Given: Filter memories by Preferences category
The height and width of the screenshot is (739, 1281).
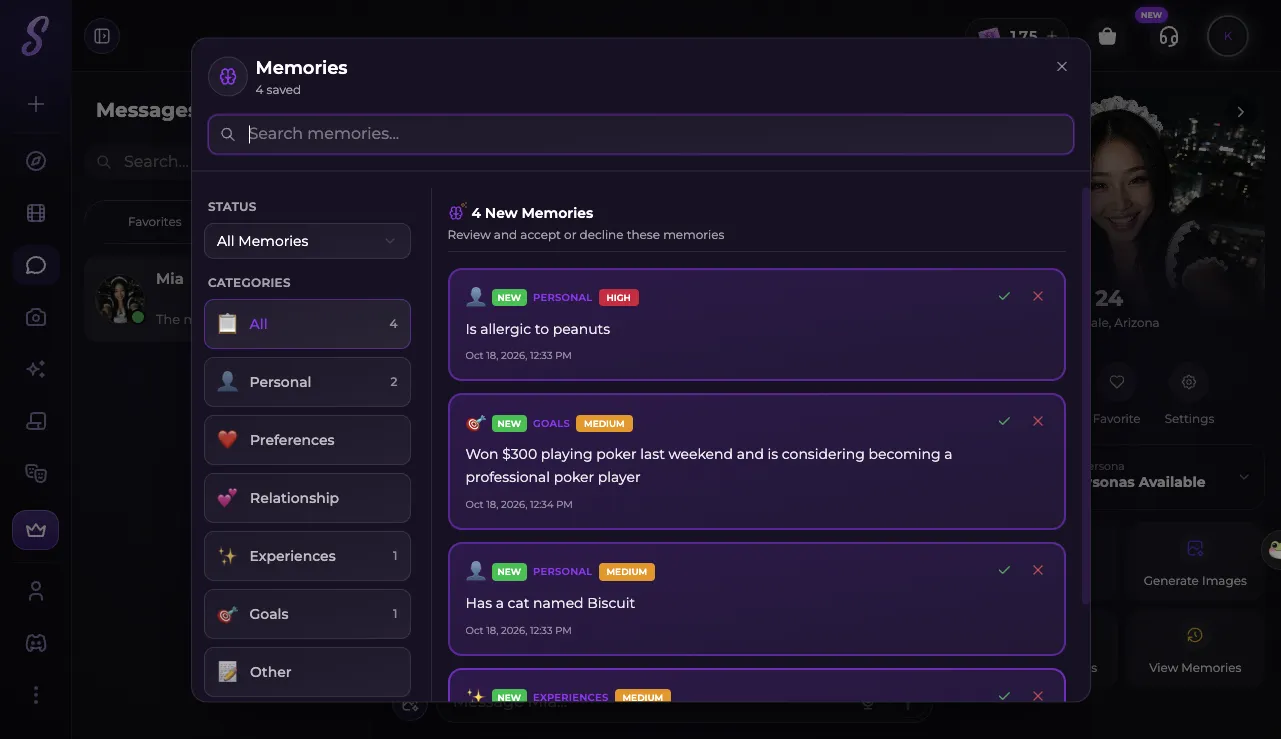Looking at the screenshot, I should [307, 440].
